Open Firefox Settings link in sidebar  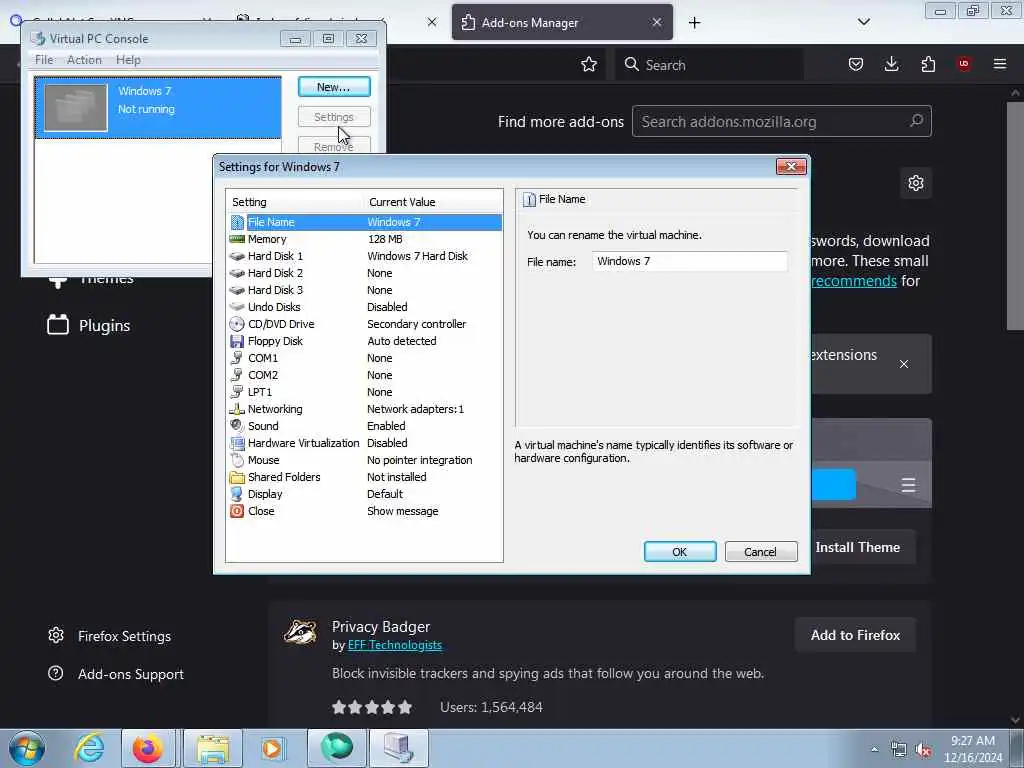[110, 636]
